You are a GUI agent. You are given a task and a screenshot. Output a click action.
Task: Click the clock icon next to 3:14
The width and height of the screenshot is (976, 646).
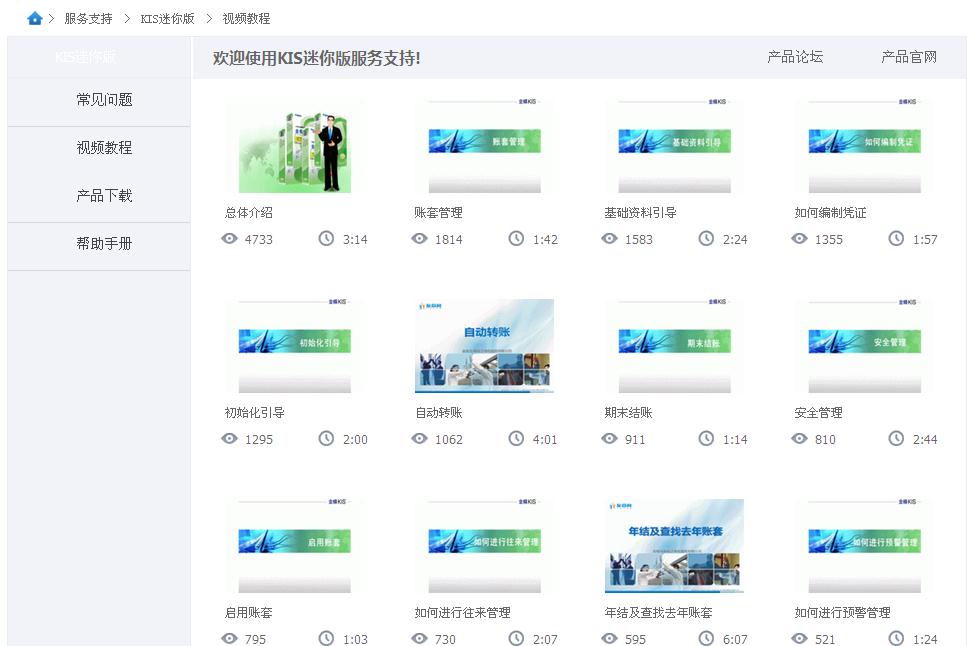click(x=326, y=238)
